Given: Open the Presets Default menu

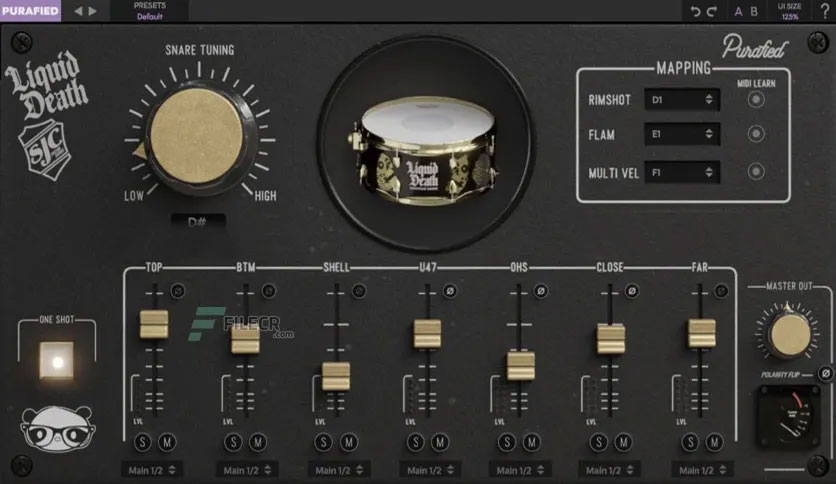Looking at the screenshot, I should 149,11.
